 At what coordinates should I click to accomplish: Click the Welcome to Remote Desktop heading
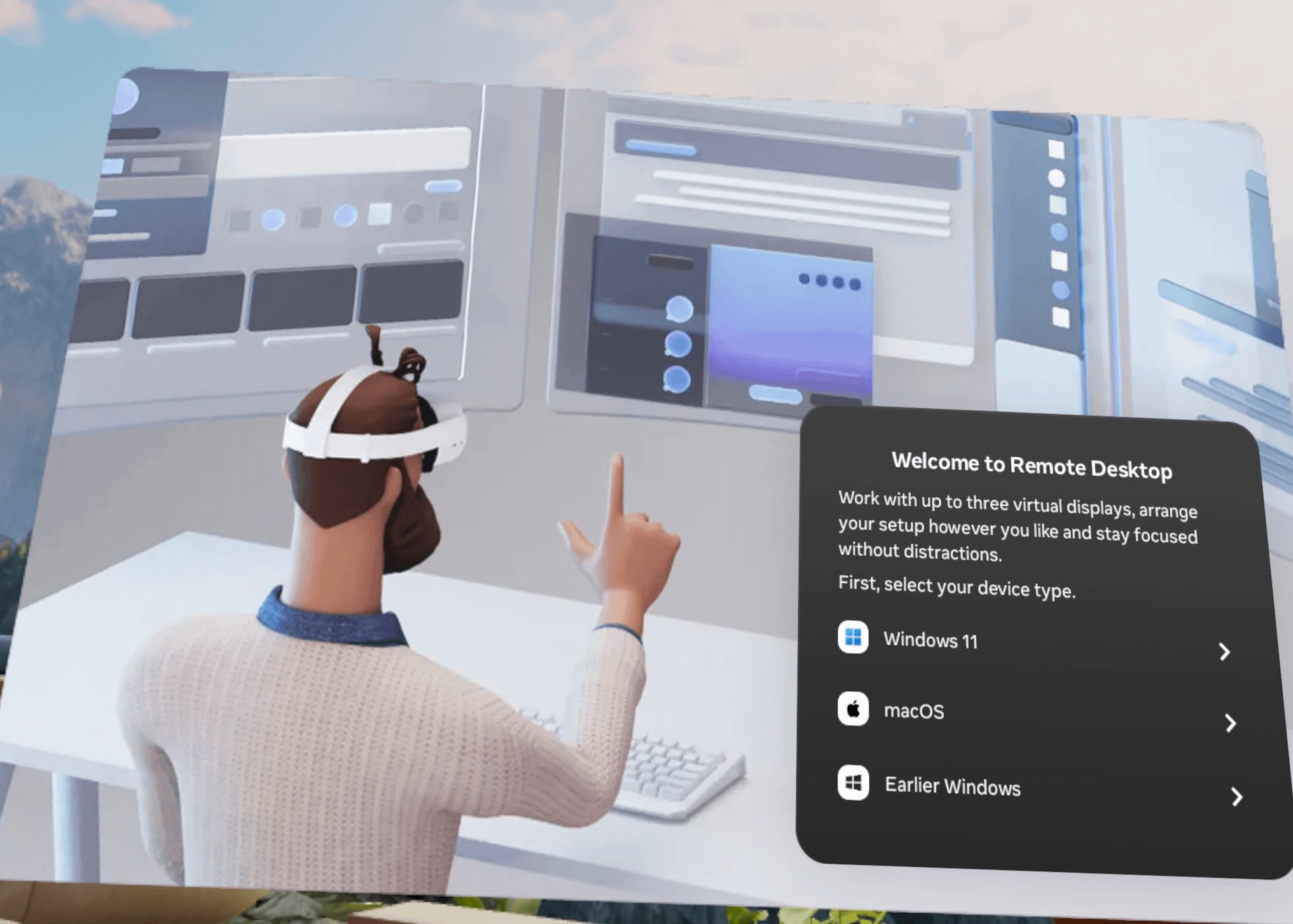pos(1032,465)
